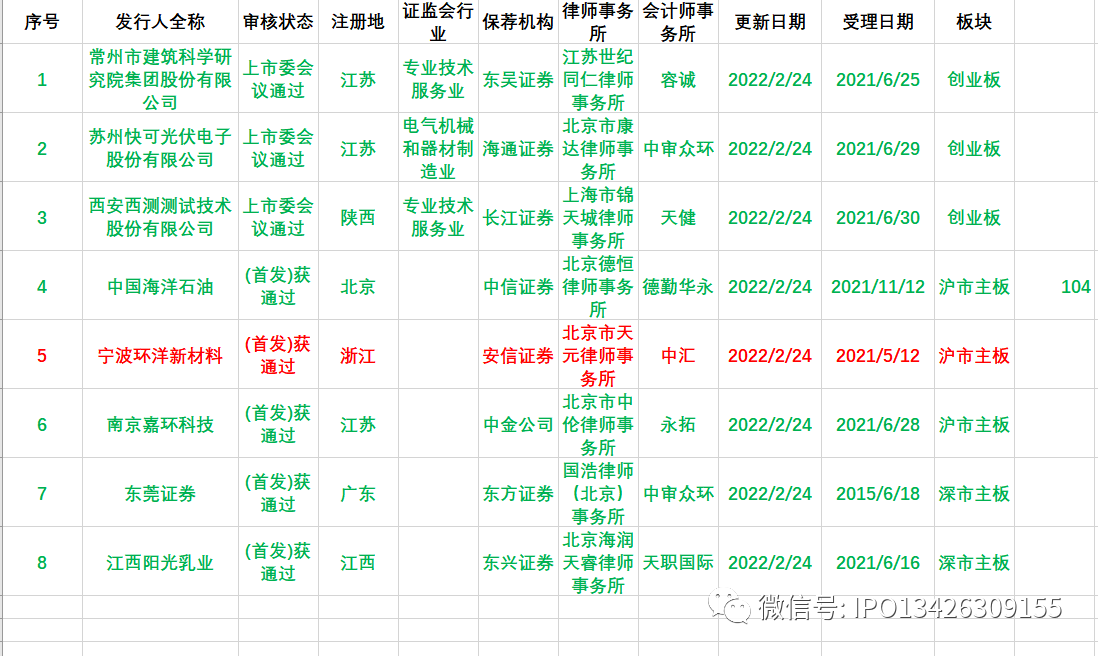This screenshot has height=656, width=1098.
Task: Select registration place cell 广东
Action: point(358,493)
